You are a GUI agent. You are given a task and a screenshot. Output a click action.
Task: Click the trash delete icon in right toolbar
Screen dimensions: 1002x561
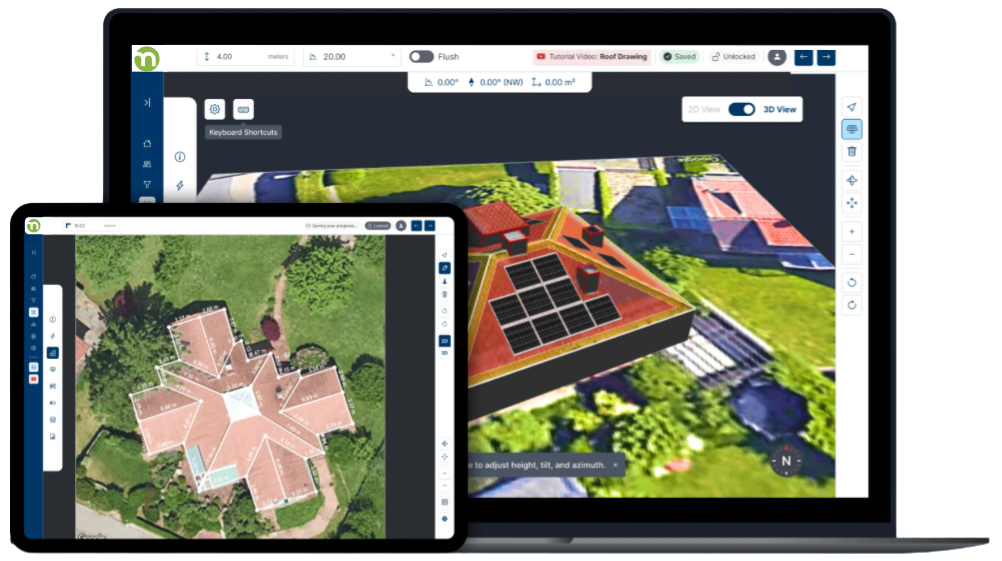point(852,152)
